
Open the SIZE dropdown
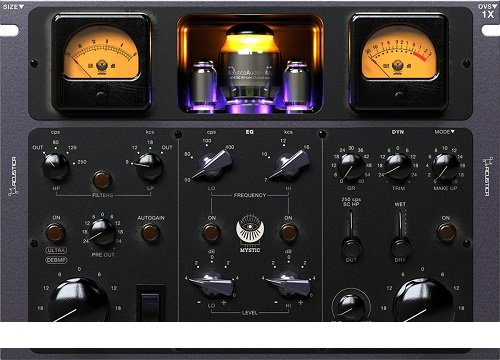(13, 7)
